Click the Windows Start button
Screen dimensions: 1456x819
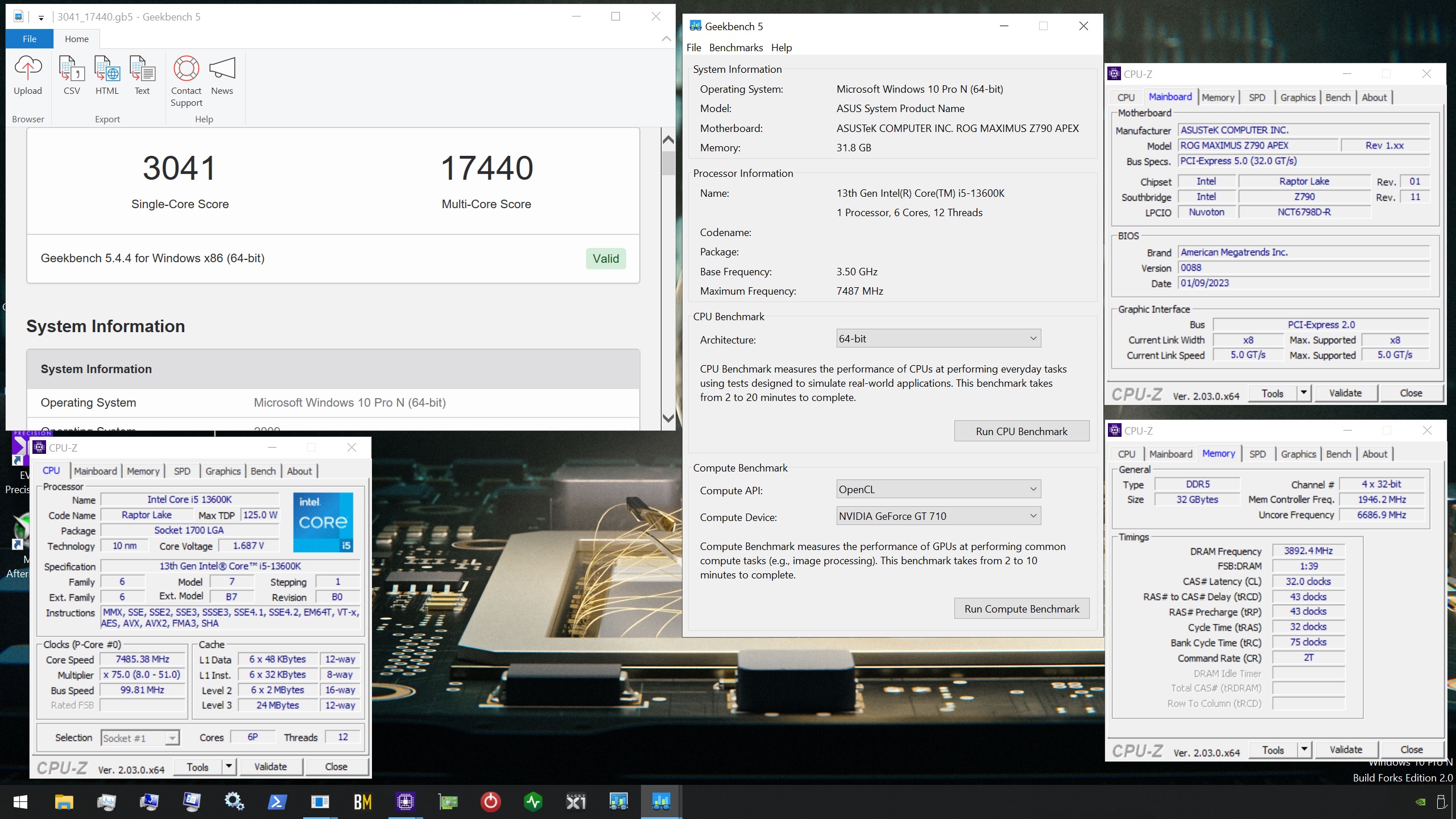[x=20, y=802]
